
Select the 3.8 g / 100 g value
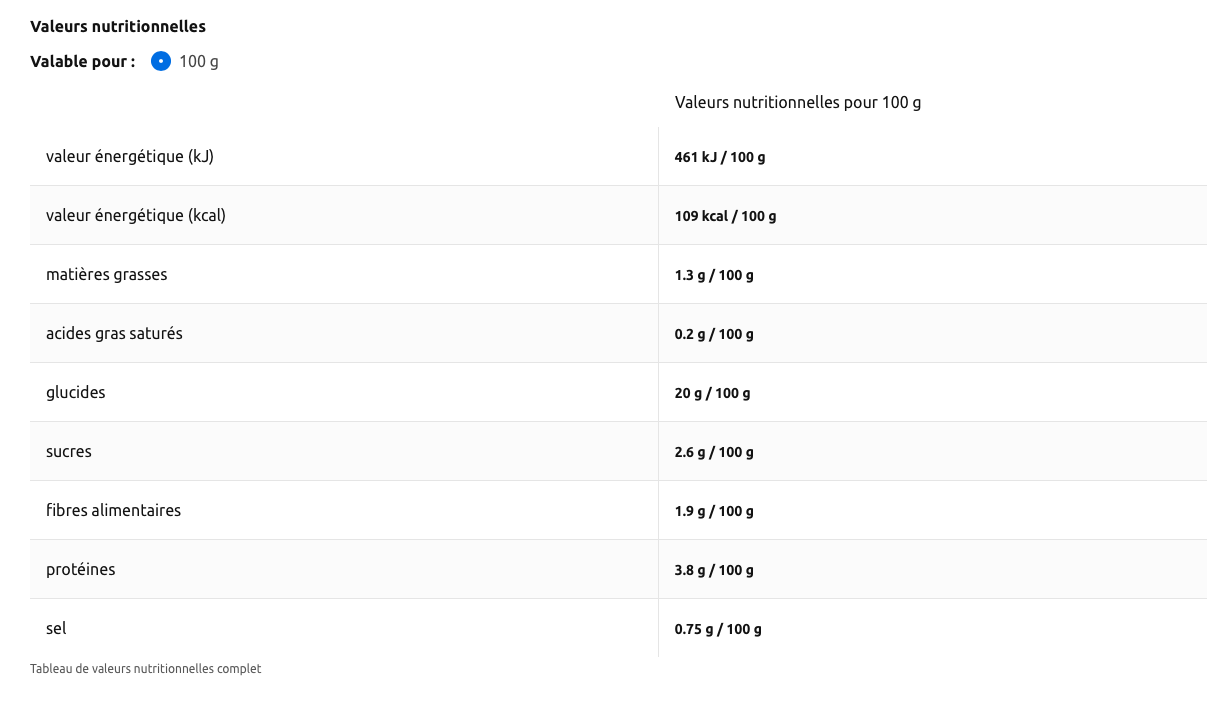(714, 570)
